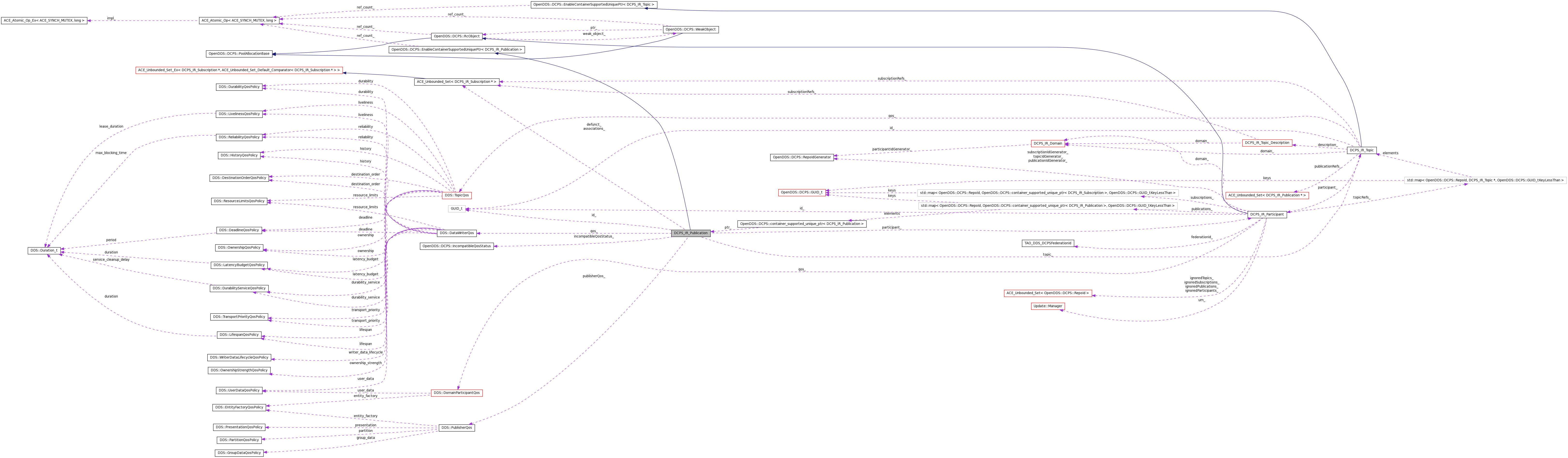Open DDS::DomainParticipantQos node
Screen dimensions: 1568x458
pos(456,393)
